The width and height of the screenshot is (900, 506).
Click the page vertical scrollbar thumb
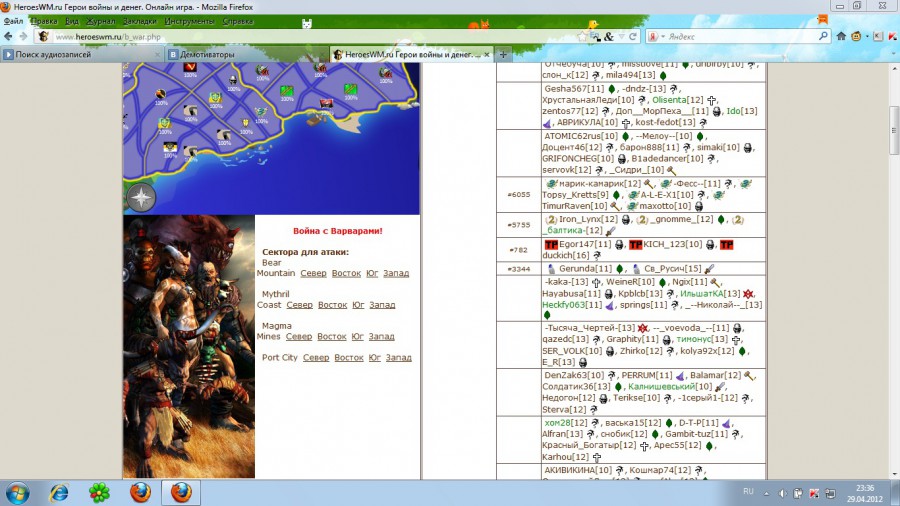pos(894,130)
